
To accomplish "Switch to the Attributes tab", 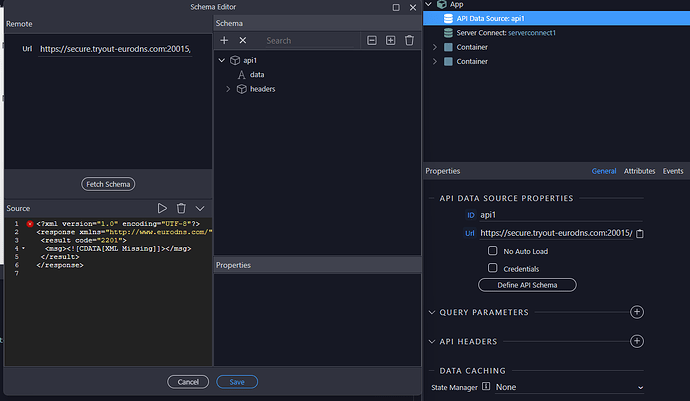I will tap(639, 171).
